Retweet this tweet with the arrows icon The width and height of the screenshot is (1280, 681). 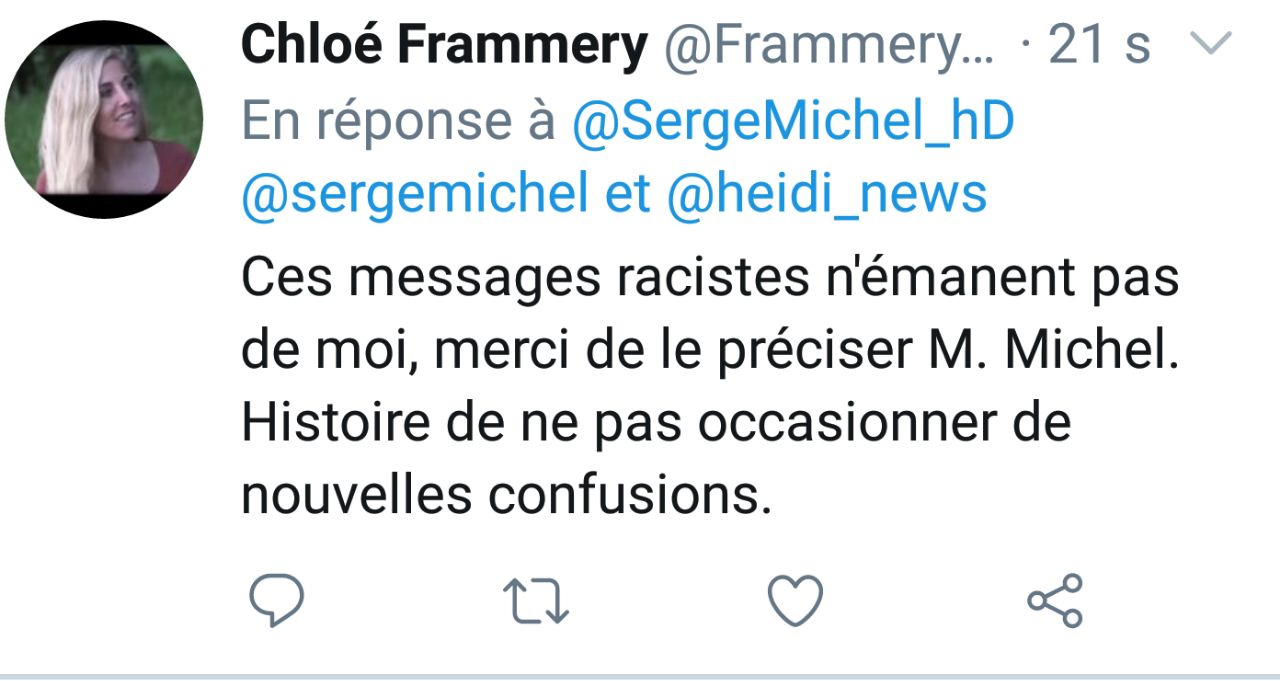[536, 601]
